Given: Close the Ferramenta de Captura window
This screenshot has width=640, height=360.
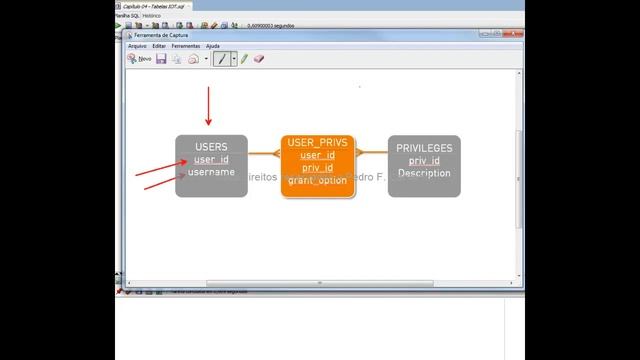Looking at the screenshot, I should pos(513,33).
